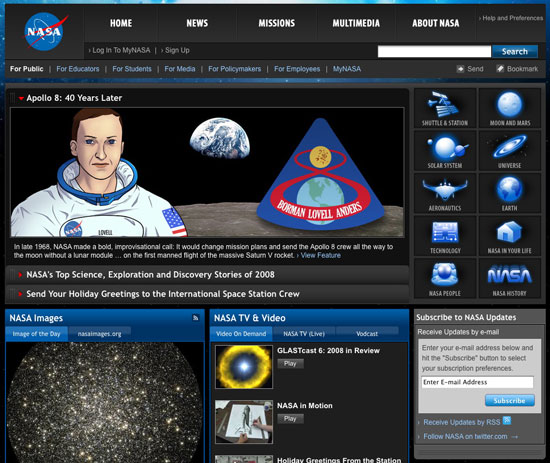Click the site search input field

pyautogui.click(x=434, y=52)
